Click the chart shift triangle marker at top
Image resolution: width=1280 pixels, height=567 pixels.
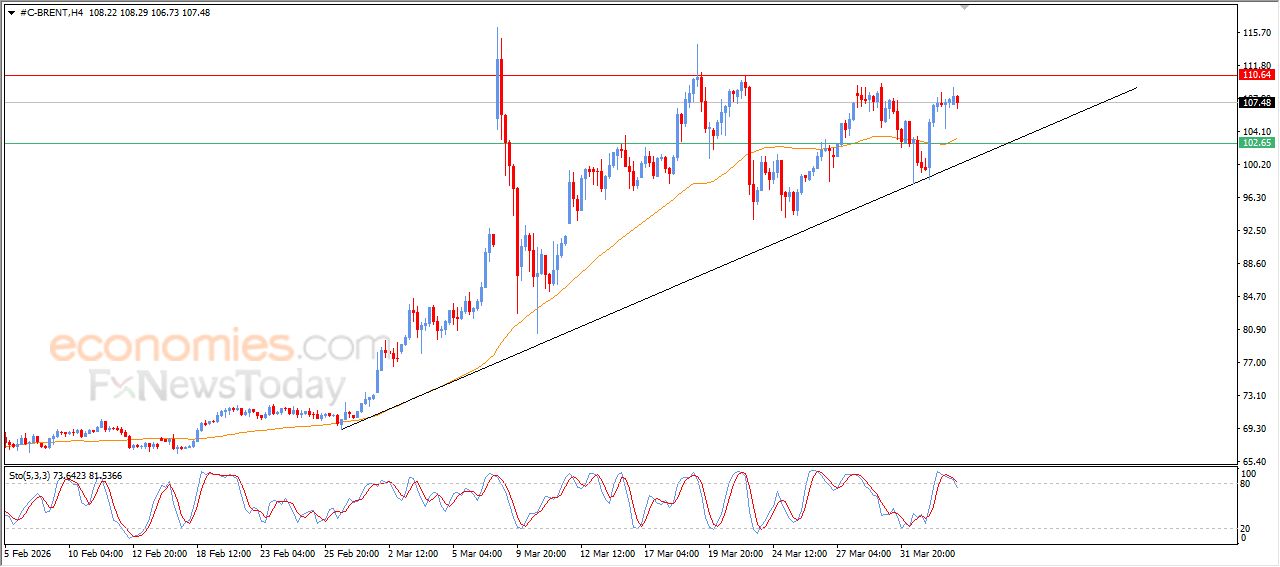click(x=964, y=7)
